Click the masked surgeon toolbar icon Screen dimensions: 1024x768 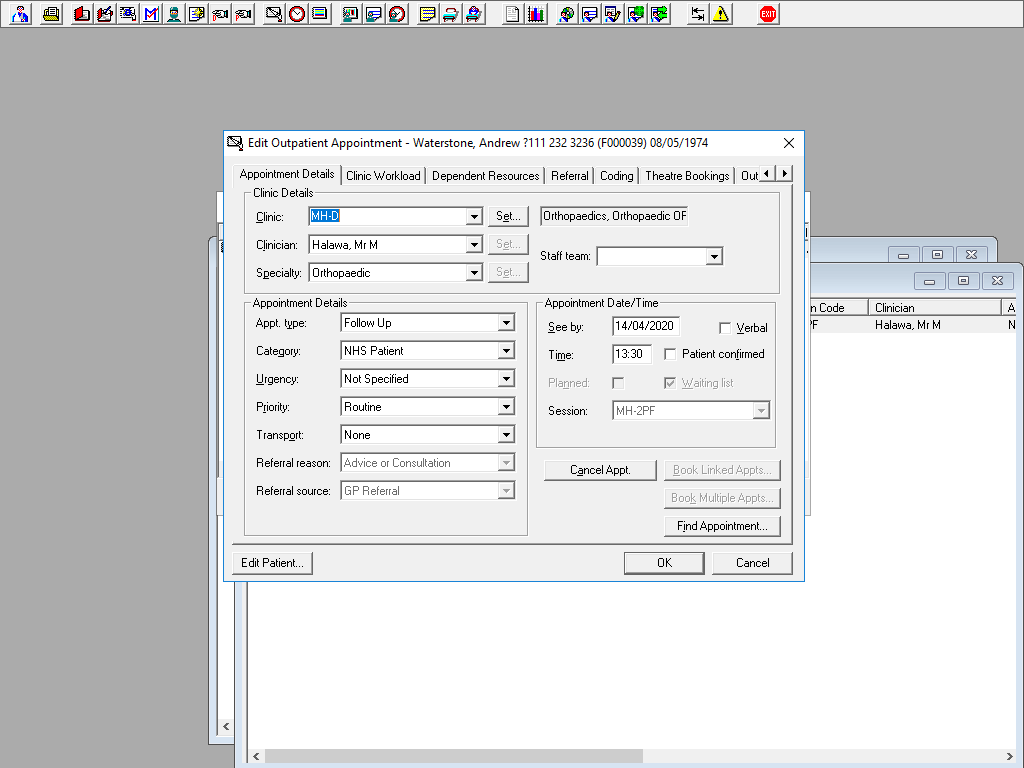coord(174,14)
